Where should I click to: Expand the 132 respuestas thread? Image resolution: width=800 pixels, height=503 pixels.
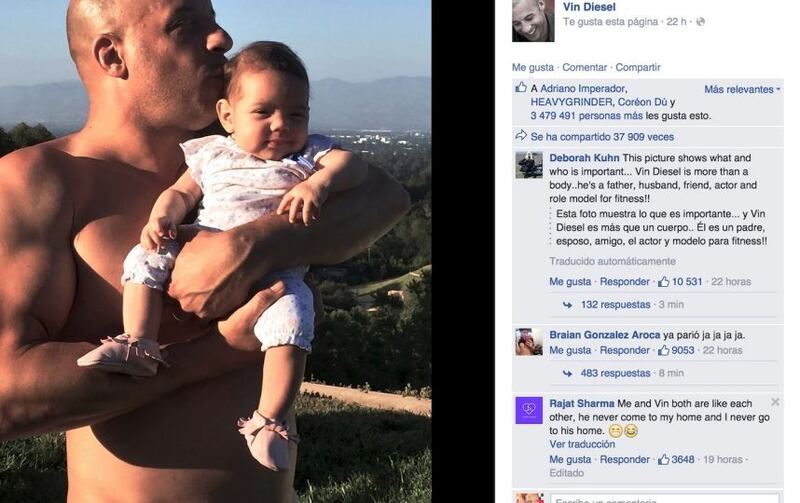pyautogui.click(x=615, y=305)
